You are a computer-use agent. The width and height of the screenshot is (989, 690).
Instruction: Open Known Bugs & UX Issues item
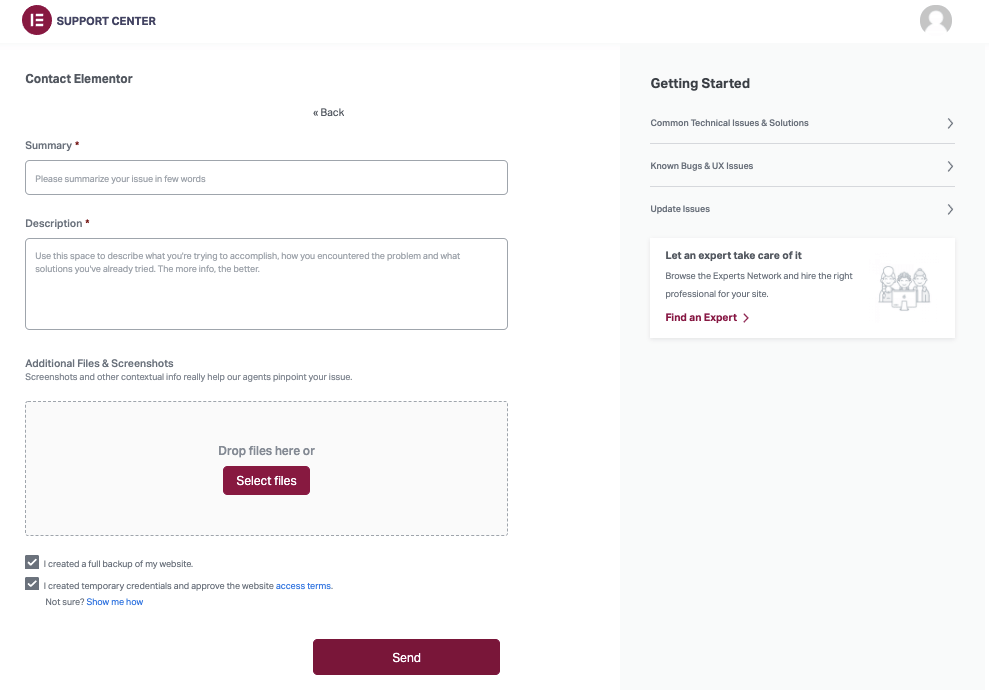701,166
